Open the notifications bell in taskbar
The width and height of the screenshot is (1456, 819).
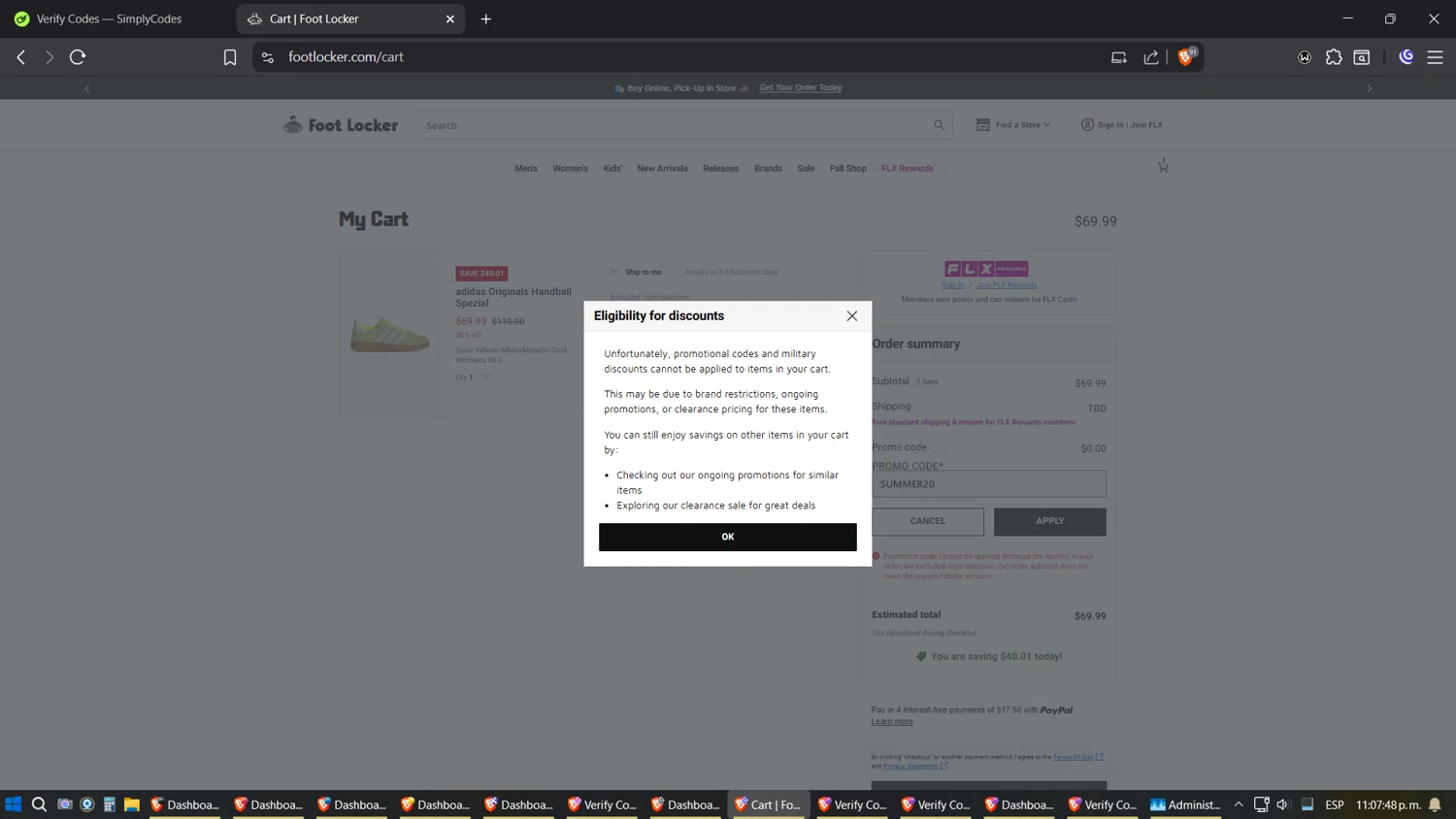click(x=1435, y=804)
